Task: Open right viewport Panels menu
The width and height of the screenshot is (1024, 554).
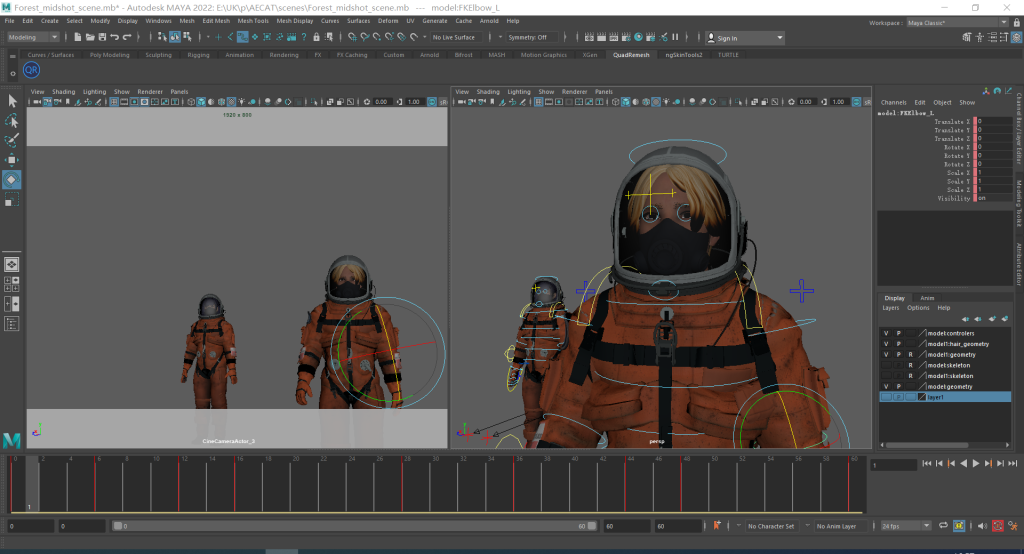Action: 603,91
